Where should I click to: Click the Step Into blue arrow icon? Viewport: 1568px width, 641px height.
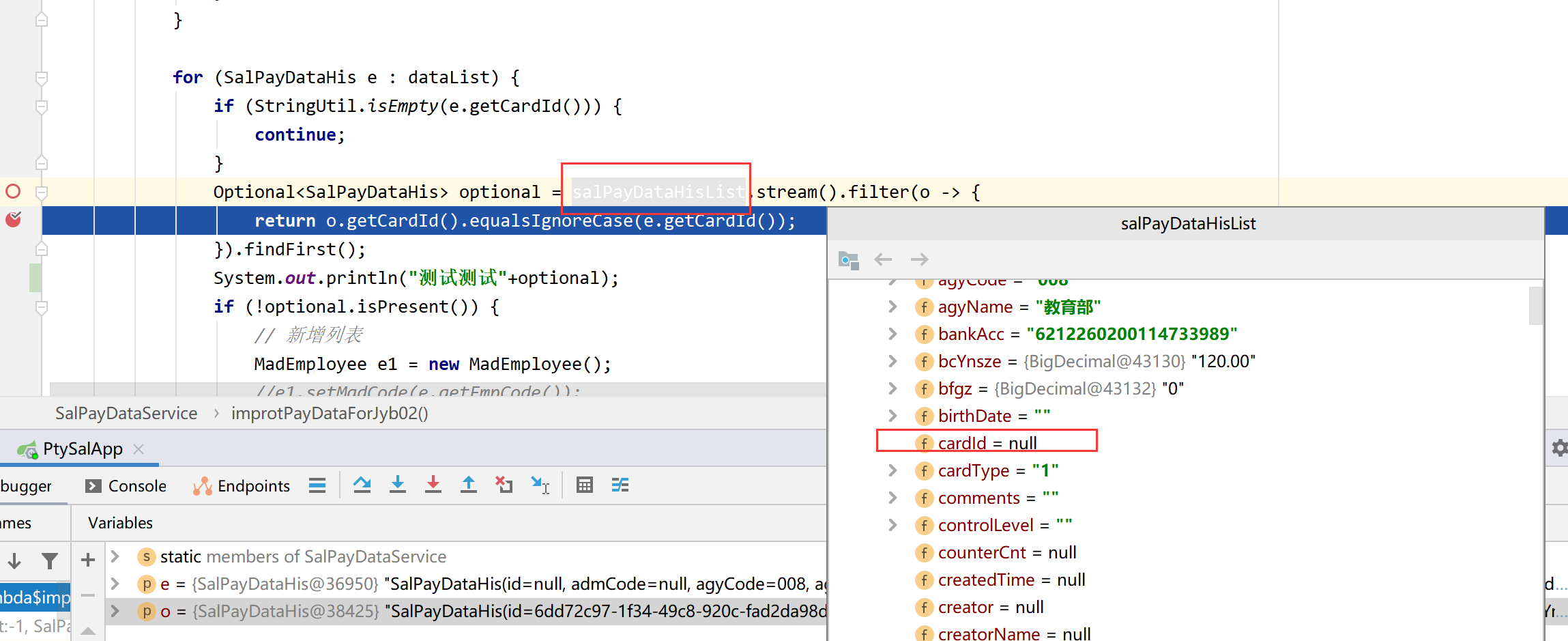(398, 485)
